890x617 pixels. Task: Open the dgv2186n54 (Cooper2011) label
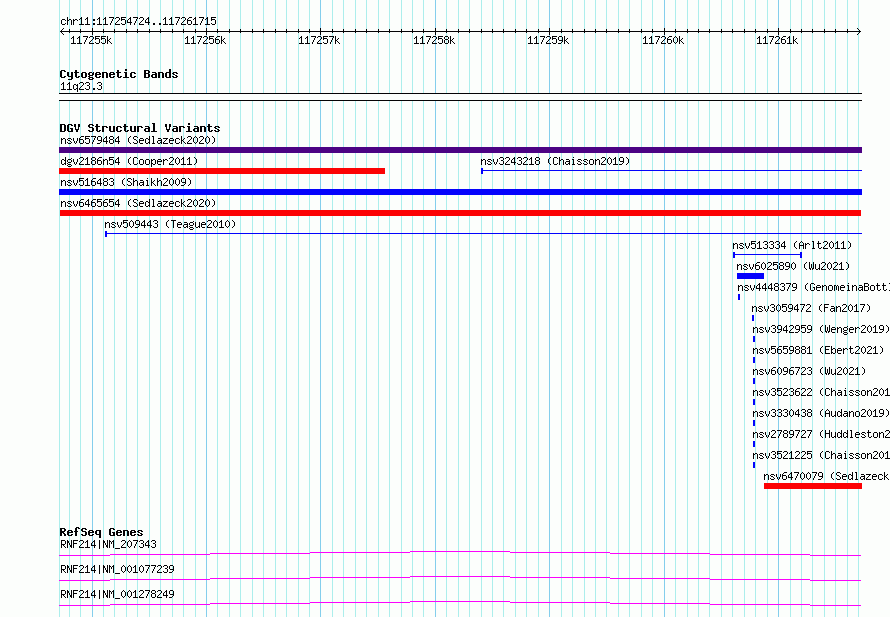point(129,161)
